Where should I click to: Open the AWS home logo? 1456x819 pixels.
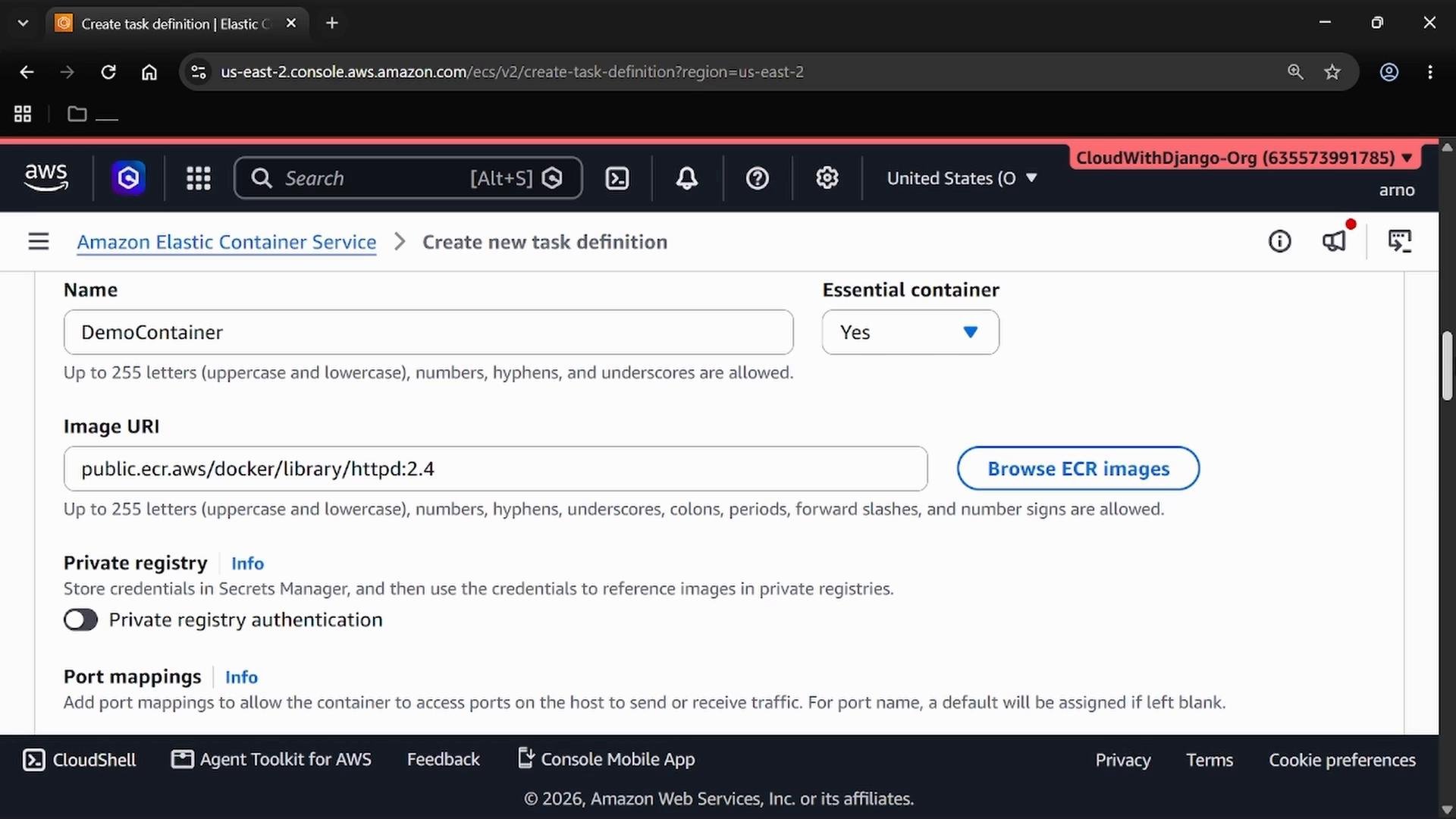pyautogui.click(x=46, y=177)
